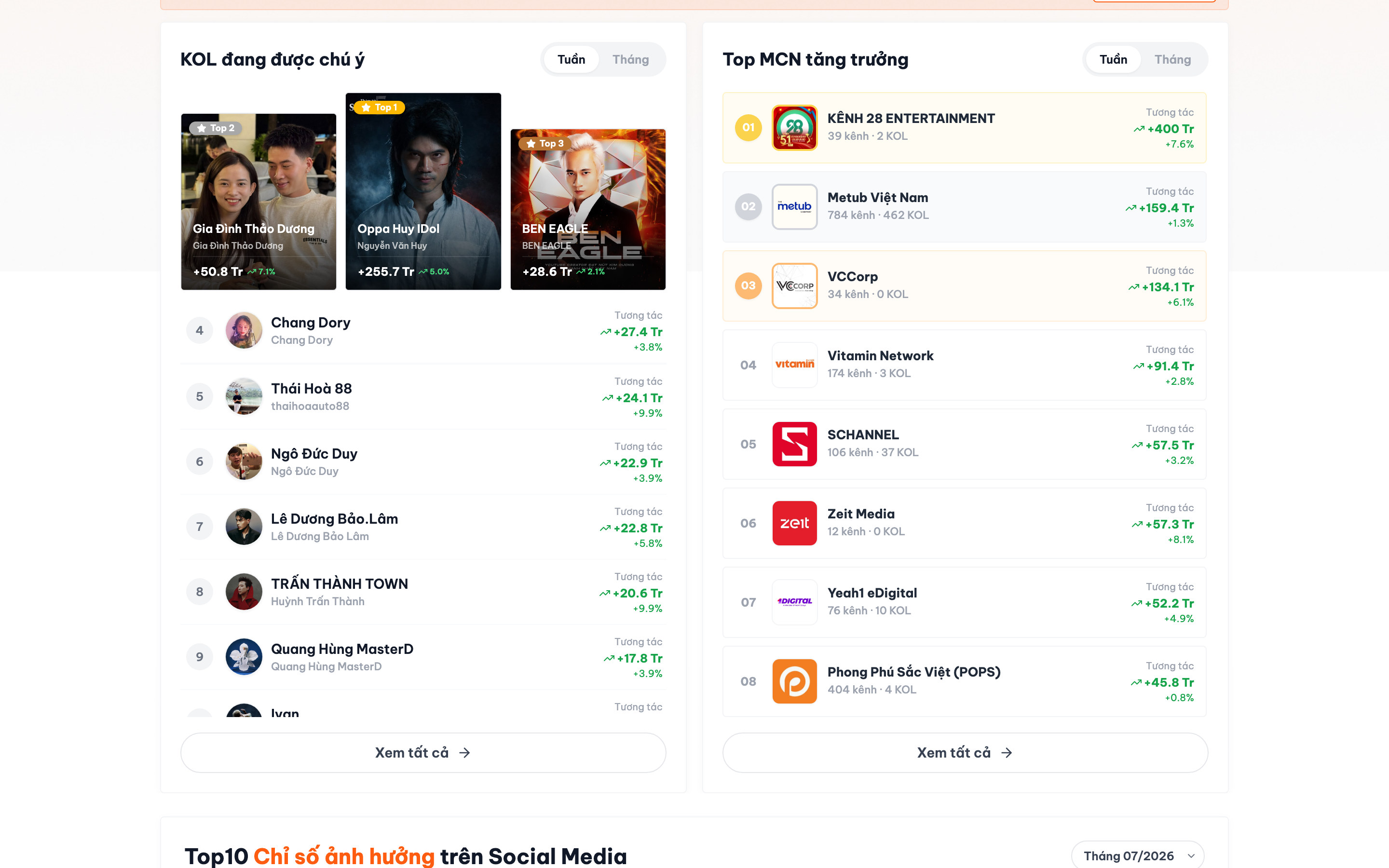Click Lê Dương Bảo.Lâm's avatar
Screen dimensions: 1389x868
coord(244,527)
